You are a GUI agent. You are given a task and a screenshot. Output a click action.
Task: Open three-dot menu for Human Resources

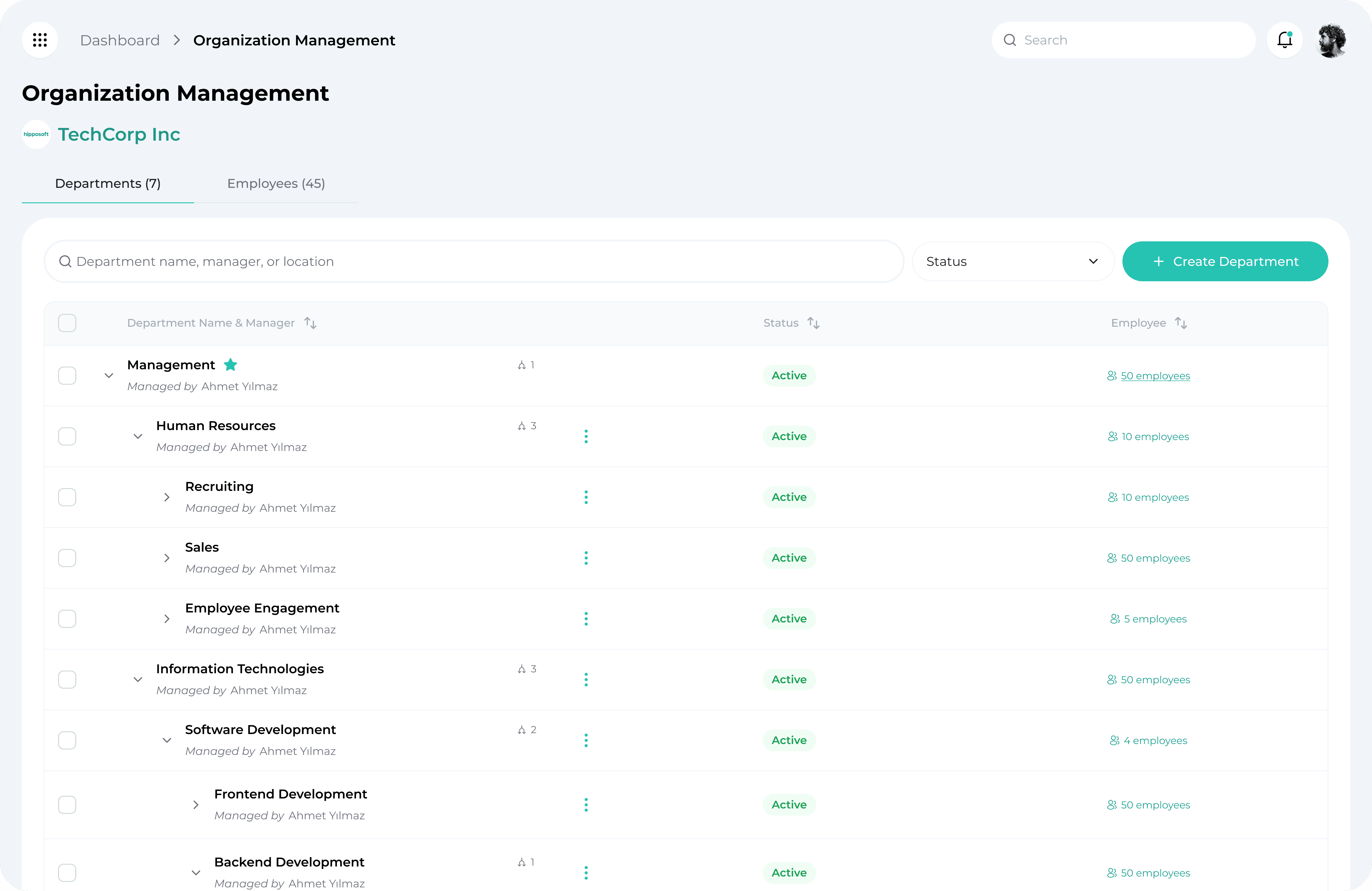[586, 436]
